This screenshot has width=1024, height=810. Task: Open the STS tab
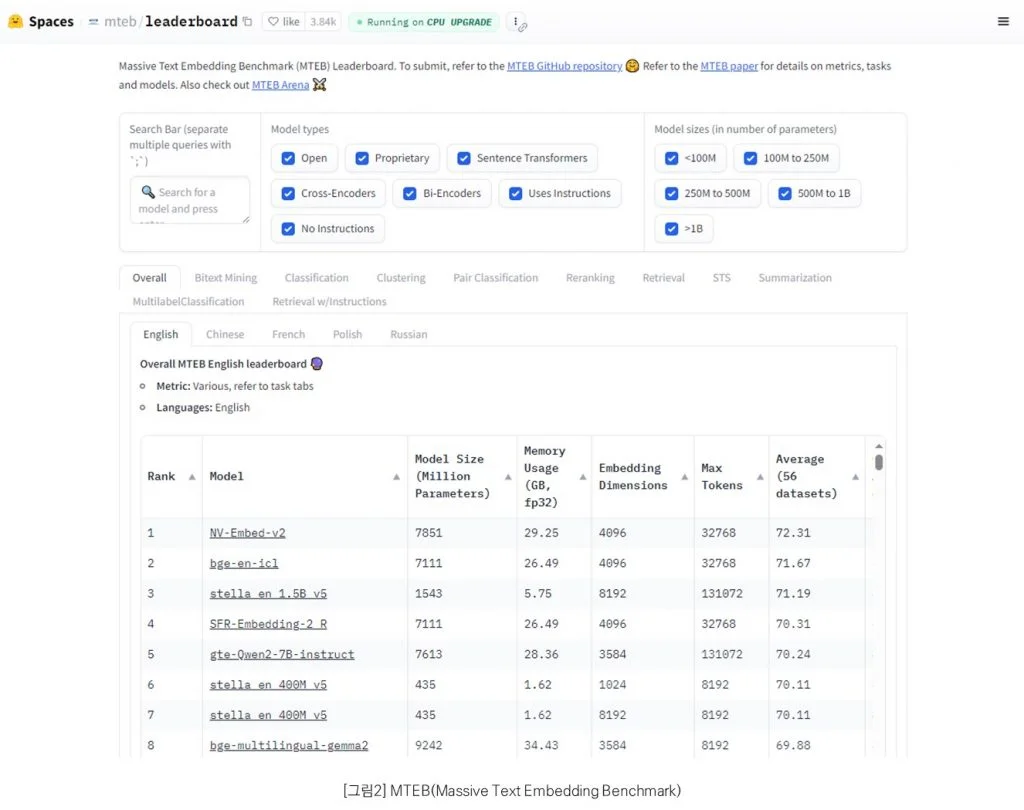pyautogui.click(x=722, y=278)
